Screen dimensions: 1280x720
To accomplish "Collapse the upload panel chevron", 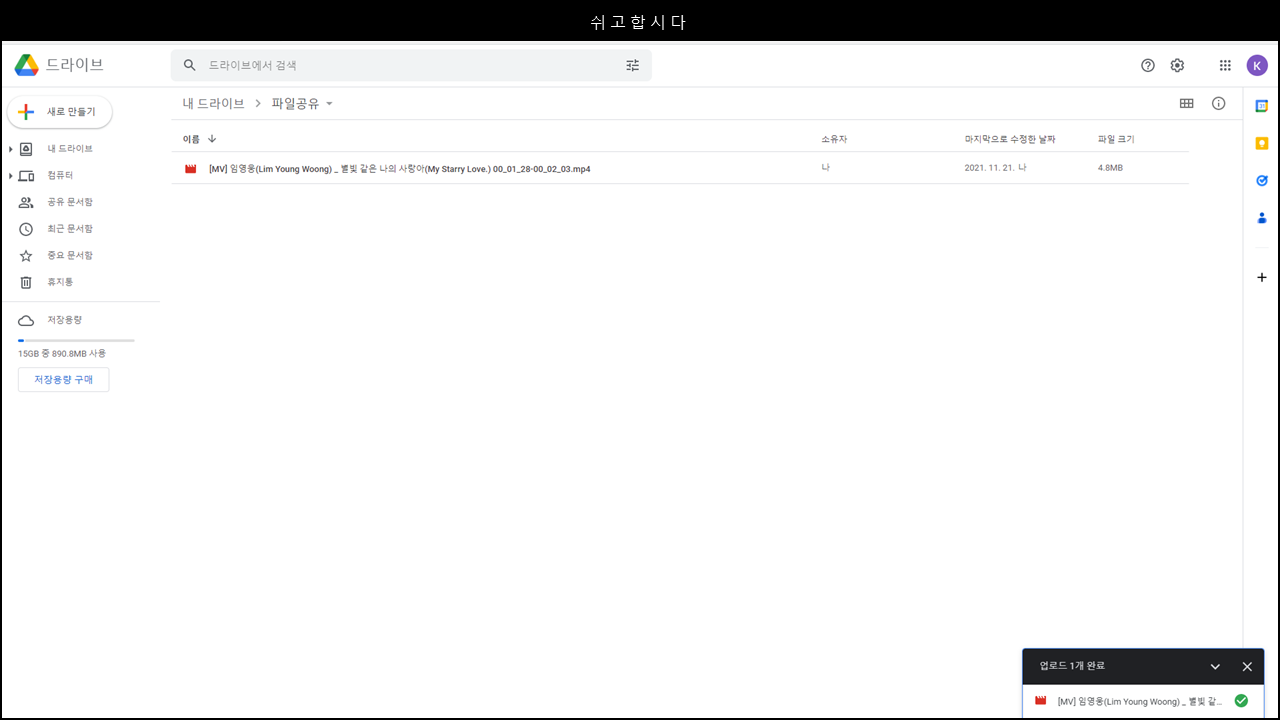I will pos(1215,666).
